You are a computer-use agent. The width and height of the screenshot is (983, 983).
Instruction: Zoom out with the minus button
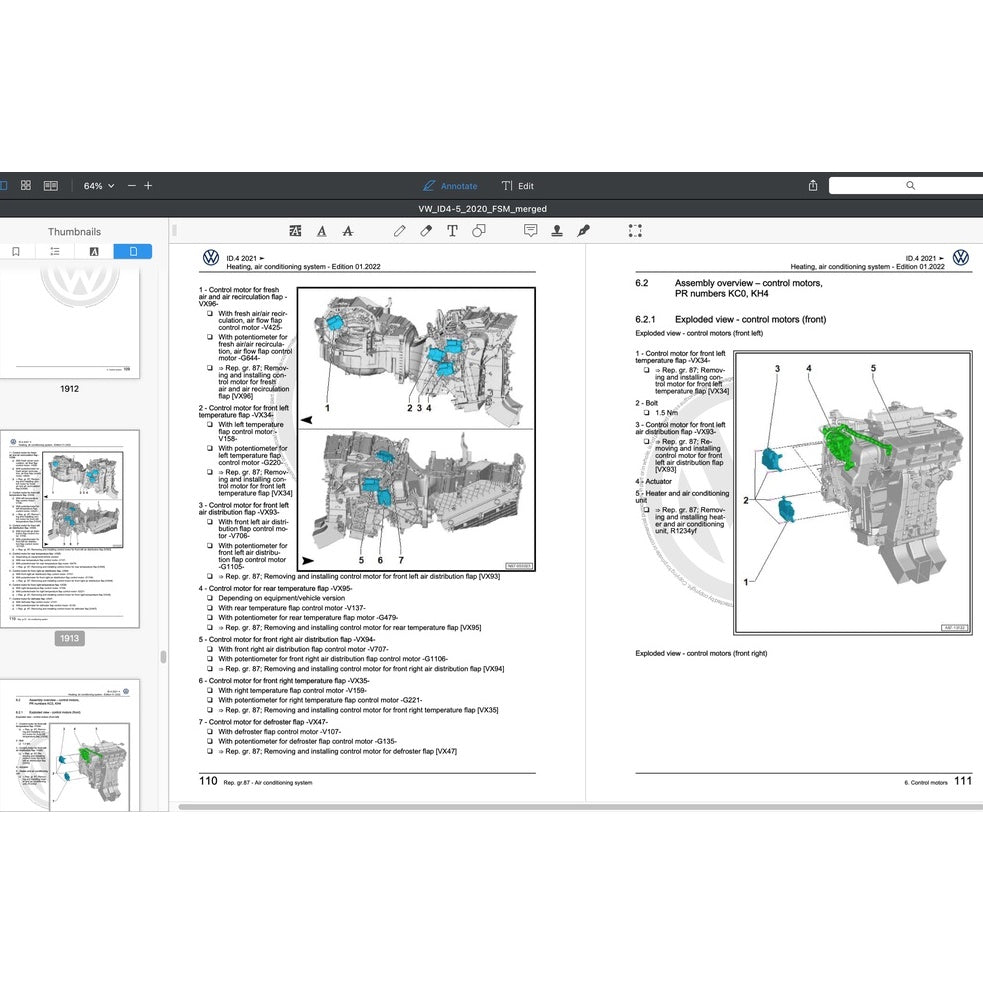pos(131,186)
